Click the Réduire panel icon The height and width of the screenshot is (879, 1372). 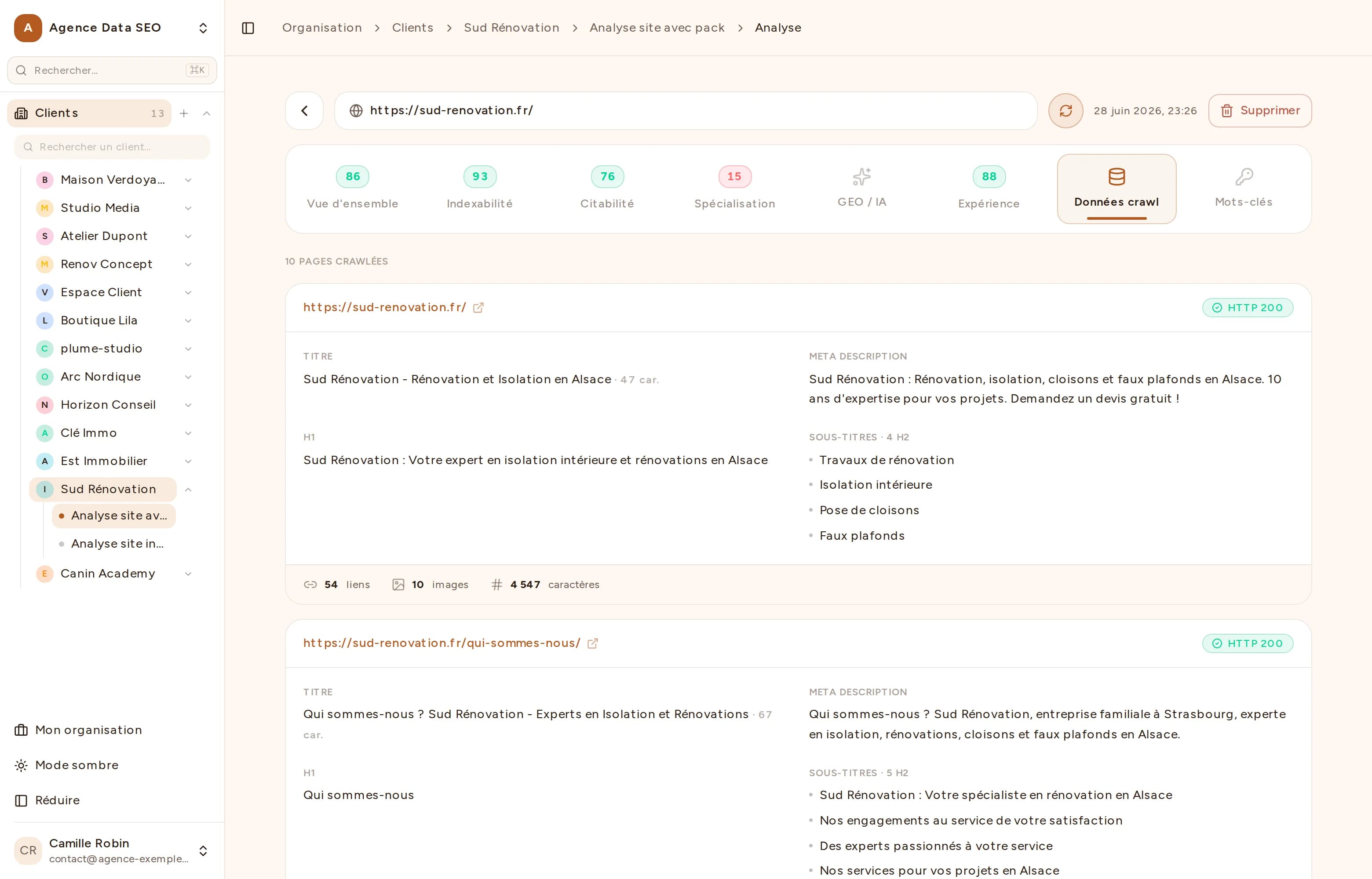(21, 800)
